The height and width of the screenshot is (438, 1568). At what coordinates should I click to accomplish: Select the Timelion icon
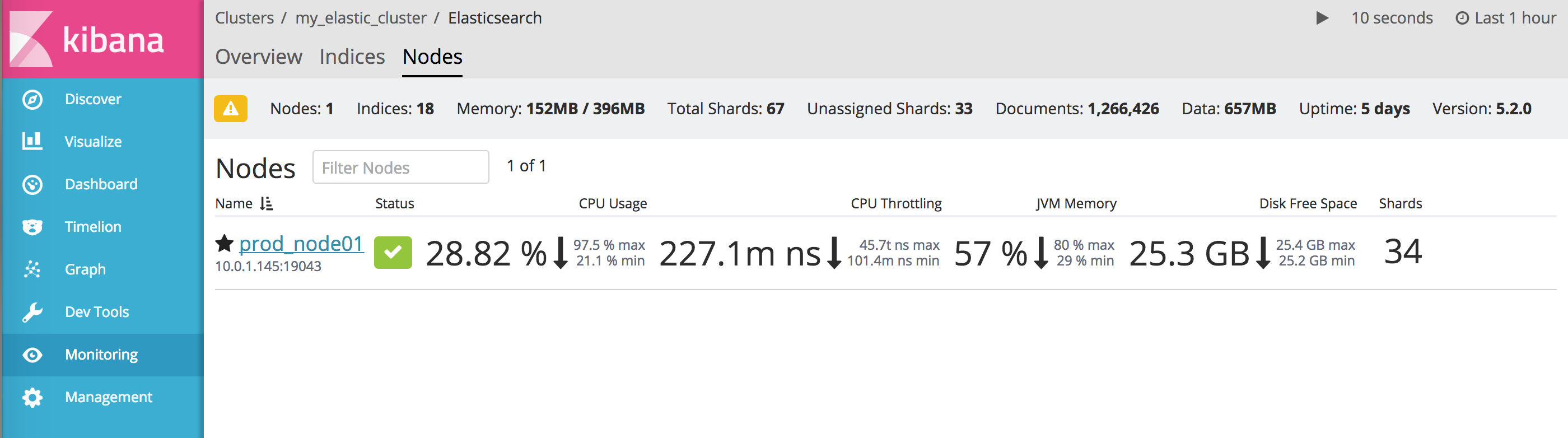32,226
